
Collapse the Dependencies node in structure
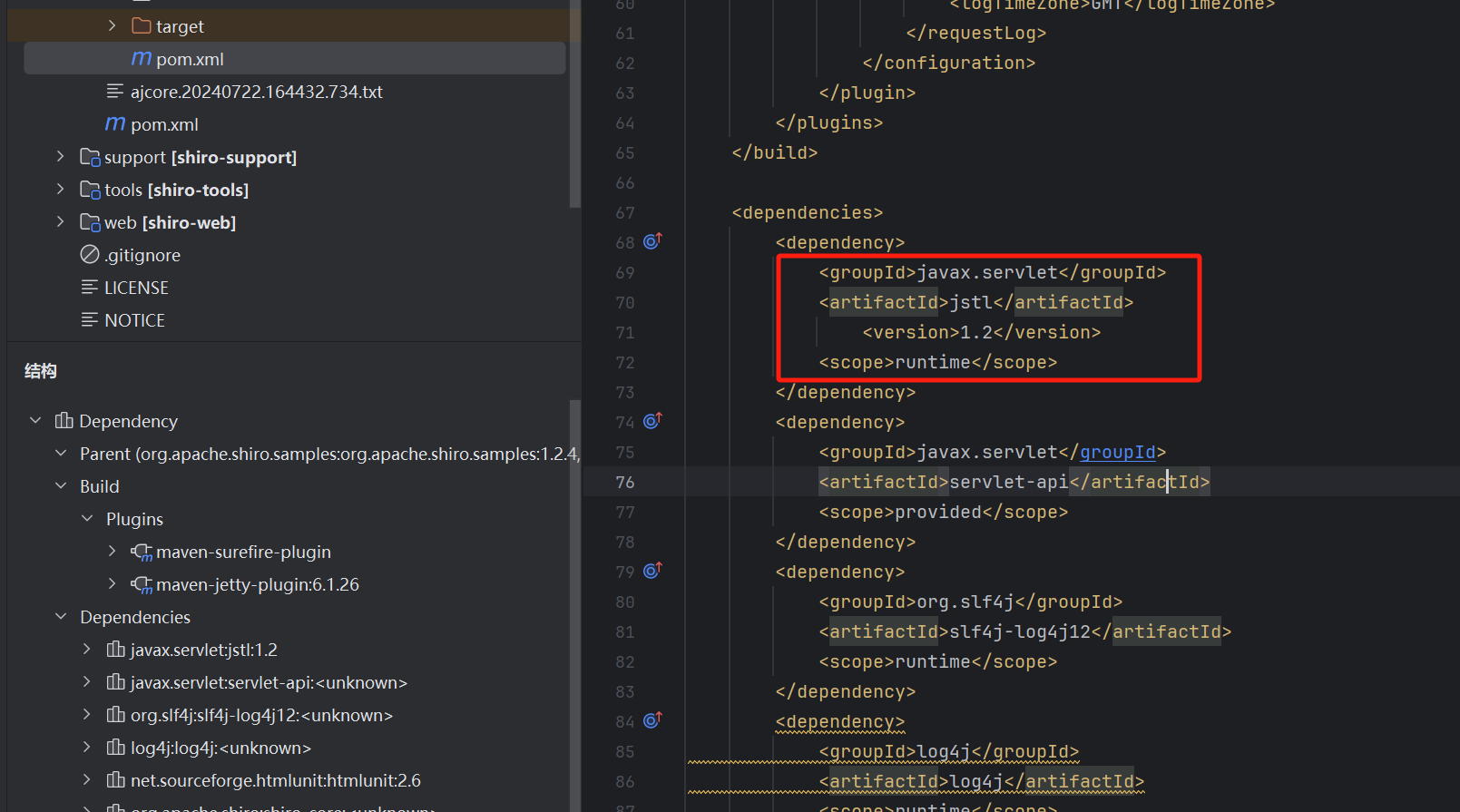coord(61,617)
